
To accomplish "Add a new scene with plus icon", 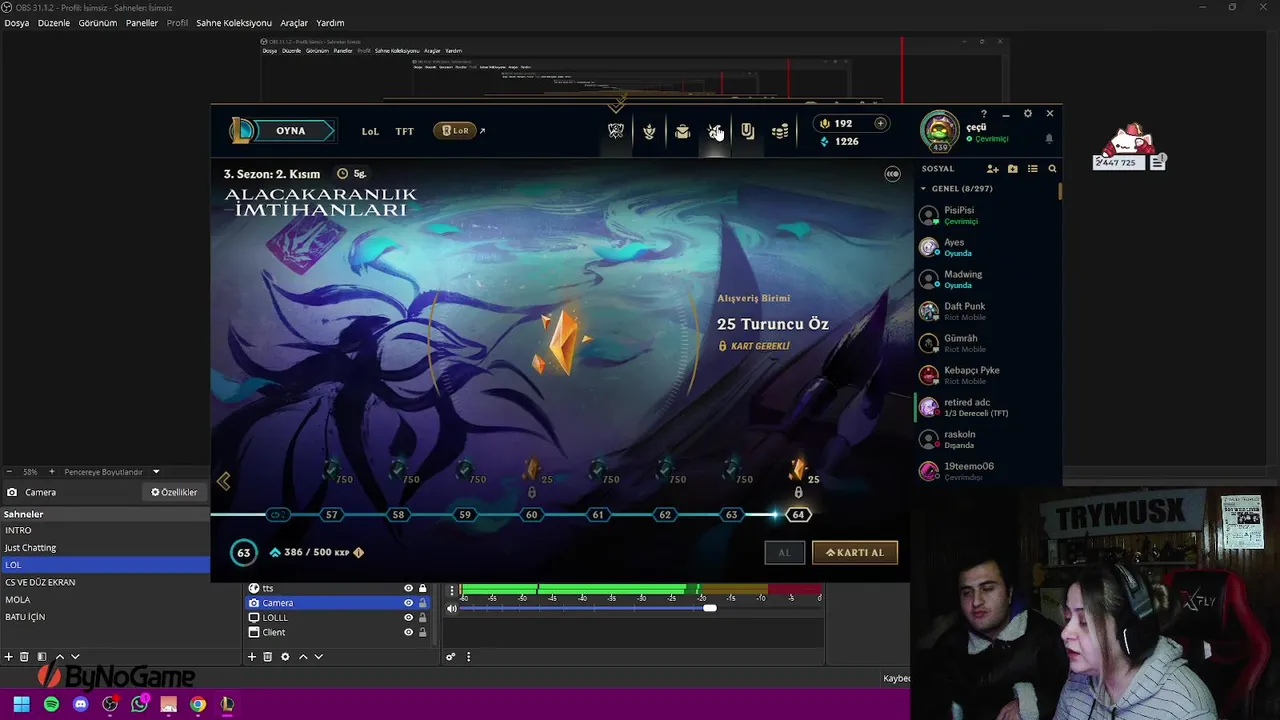I will tap(9, 657).
